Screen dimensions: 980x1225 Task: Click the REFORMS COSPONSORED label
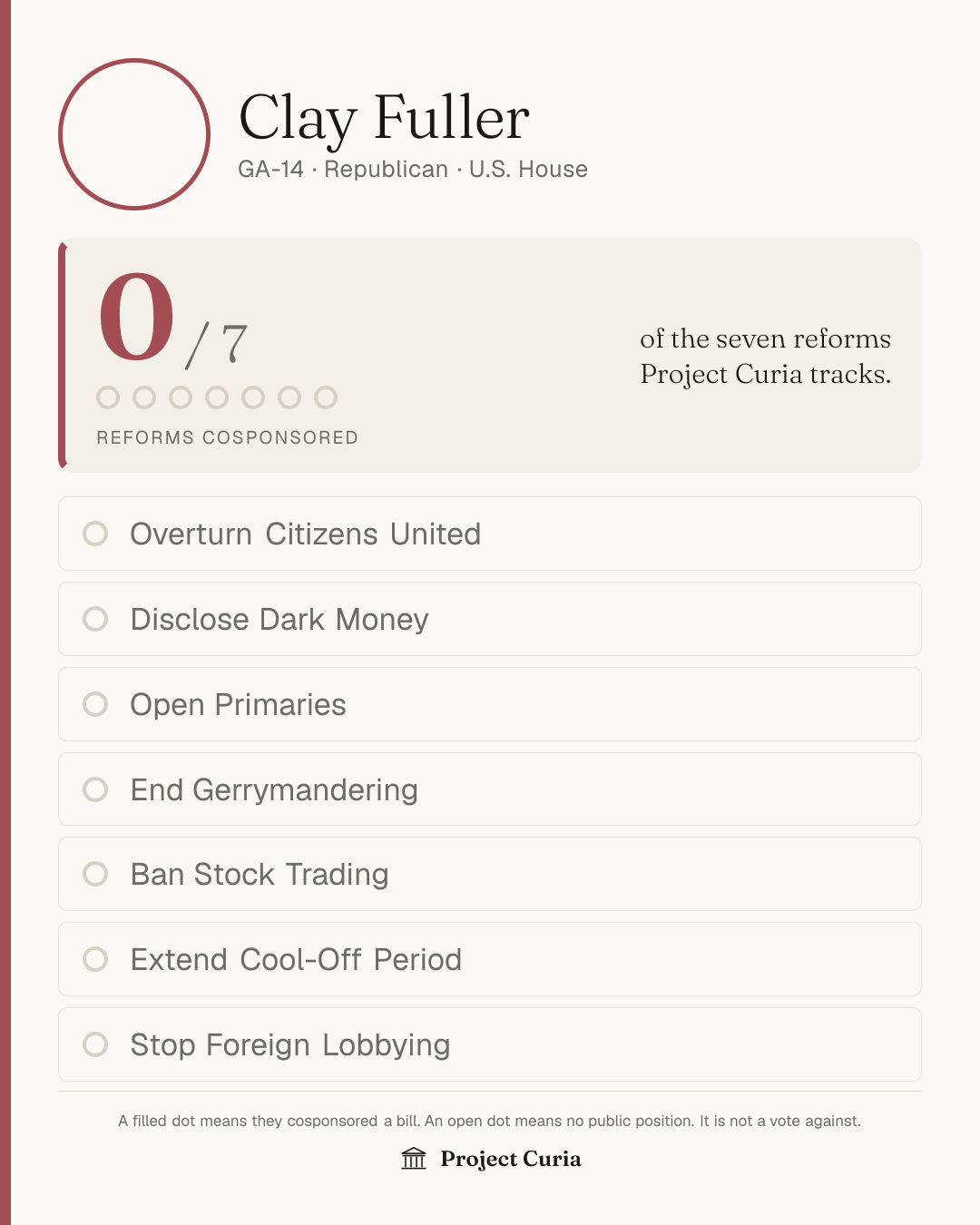[228, 437]
